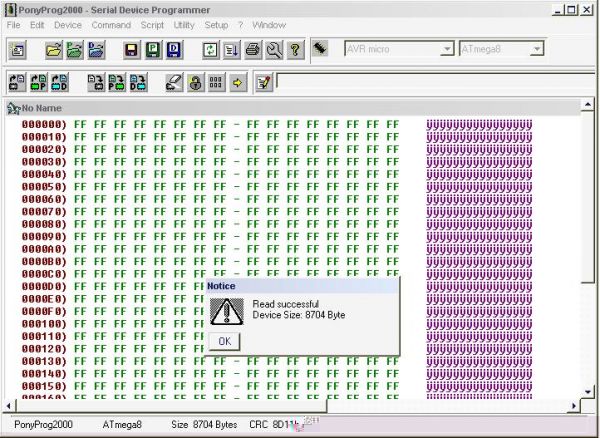Click the Read Device icon

tap(18, 83)
